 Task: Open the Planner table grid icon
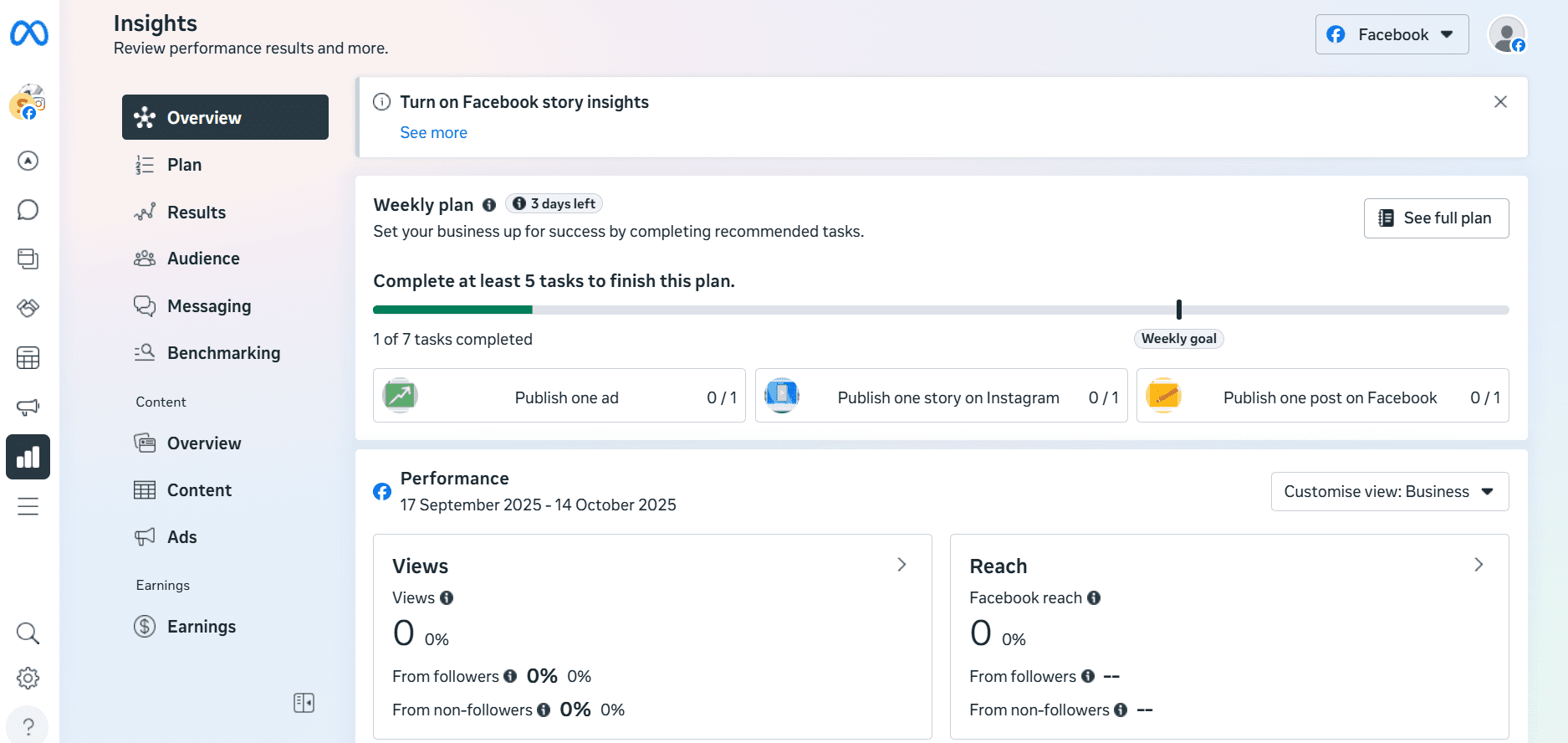tap(28, 358)
